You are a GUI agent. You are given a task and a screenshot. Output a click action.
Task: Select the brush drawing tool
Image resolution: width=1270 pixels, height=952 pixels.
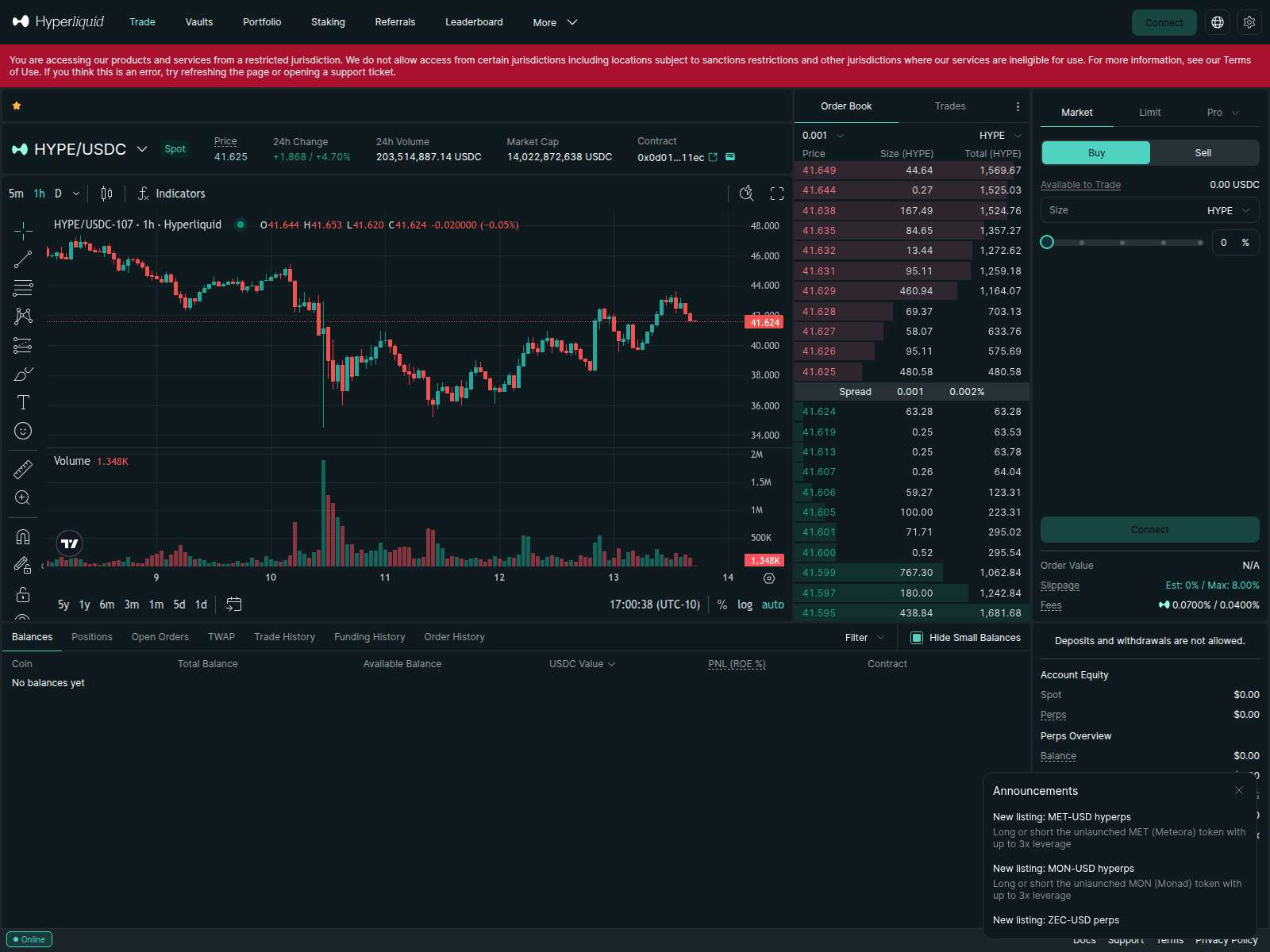coord(23,374)
